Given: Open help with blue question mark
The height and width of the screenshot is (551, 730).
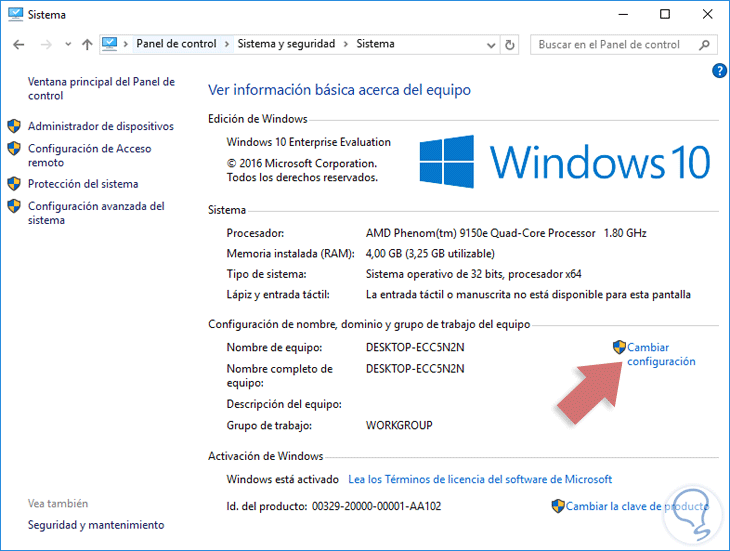Looking at the screenshot, I should pos(719,71).
